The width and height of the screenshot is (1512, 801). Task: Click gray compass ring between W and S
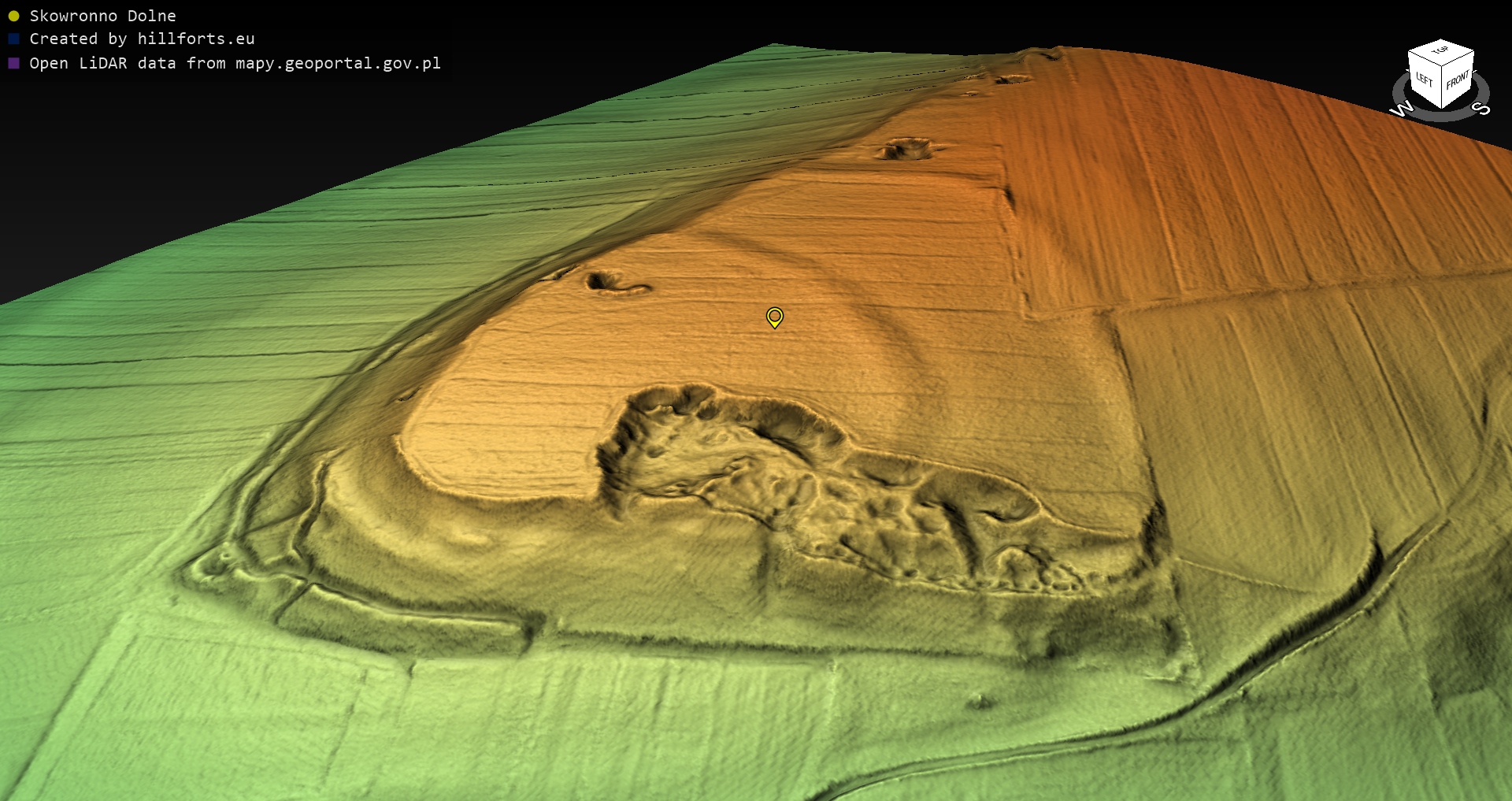pos(1440,117)
